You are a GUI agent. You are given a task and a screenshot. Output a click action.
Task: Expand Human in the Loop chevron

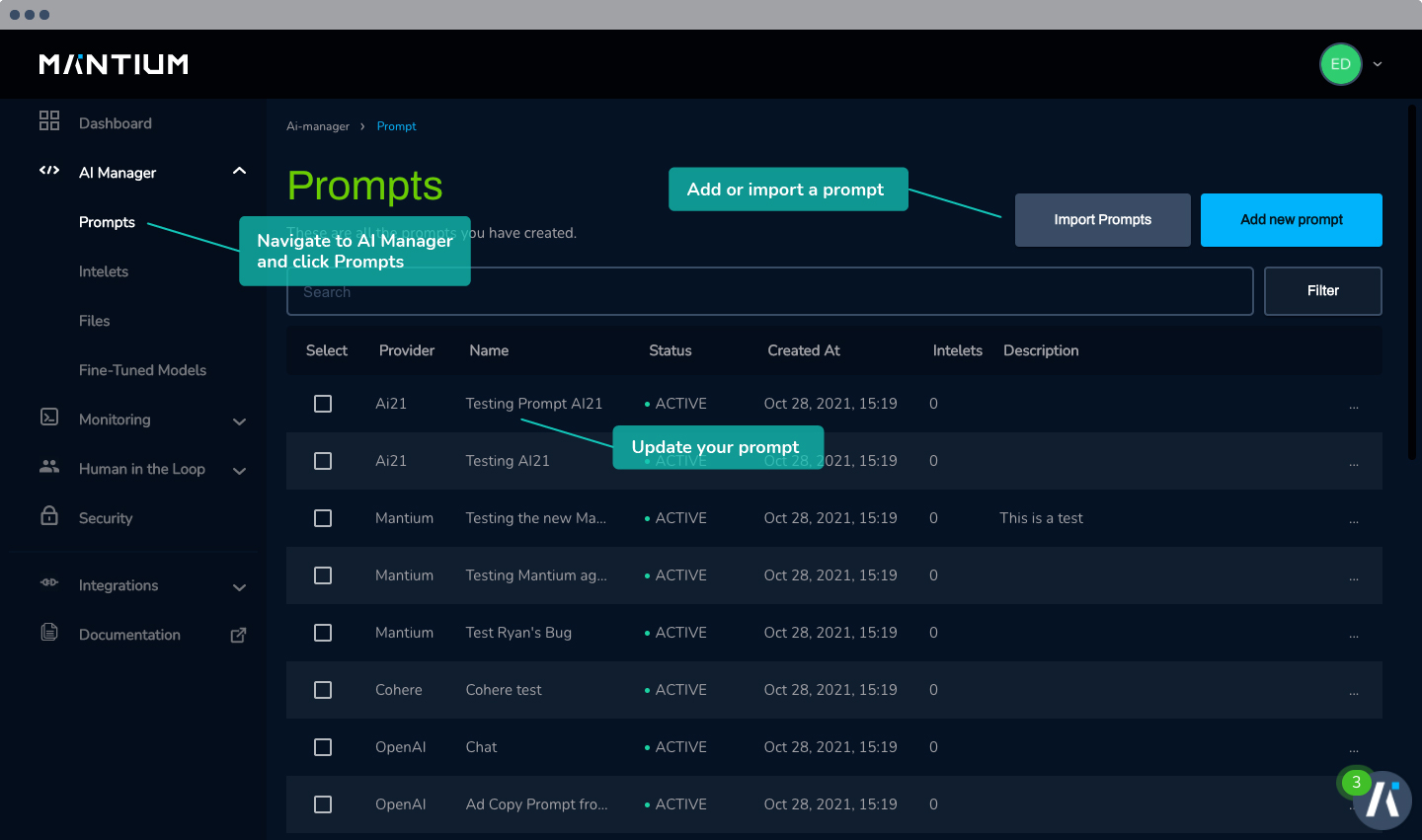[x=239, y=471]
